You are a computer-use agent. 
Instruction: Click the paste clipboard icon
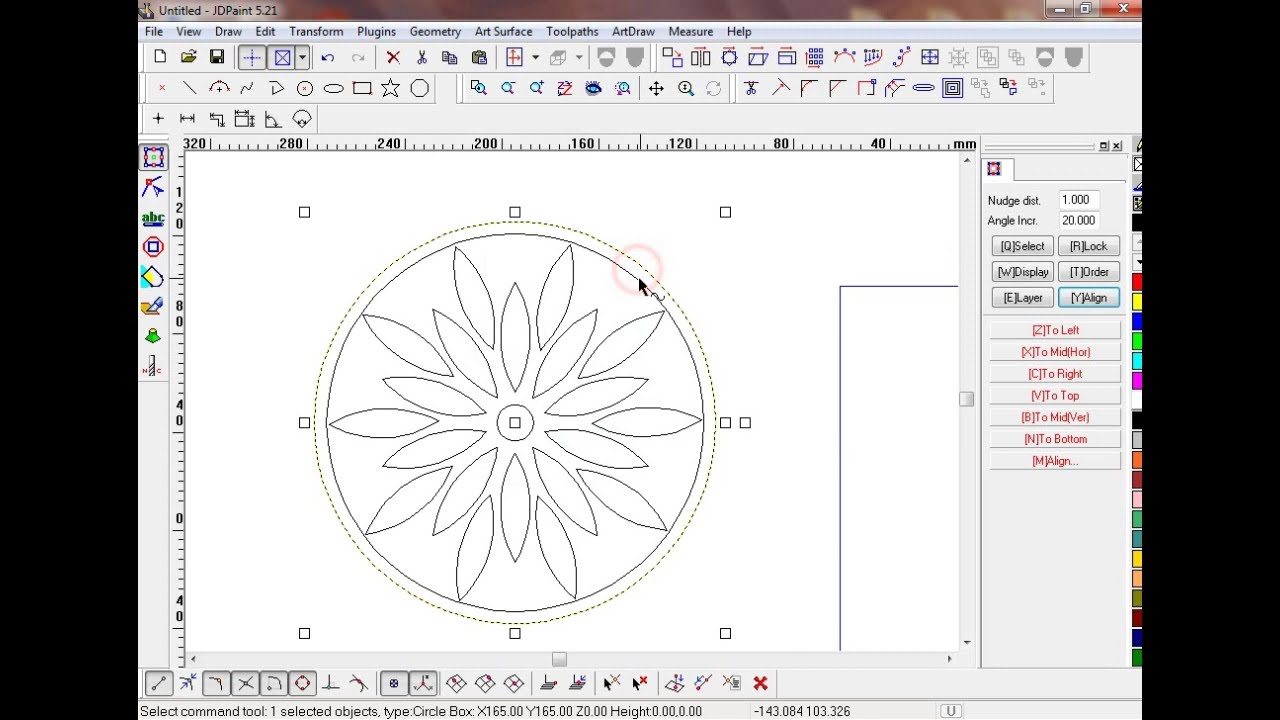pyautogui.click(x=479, y=58)
